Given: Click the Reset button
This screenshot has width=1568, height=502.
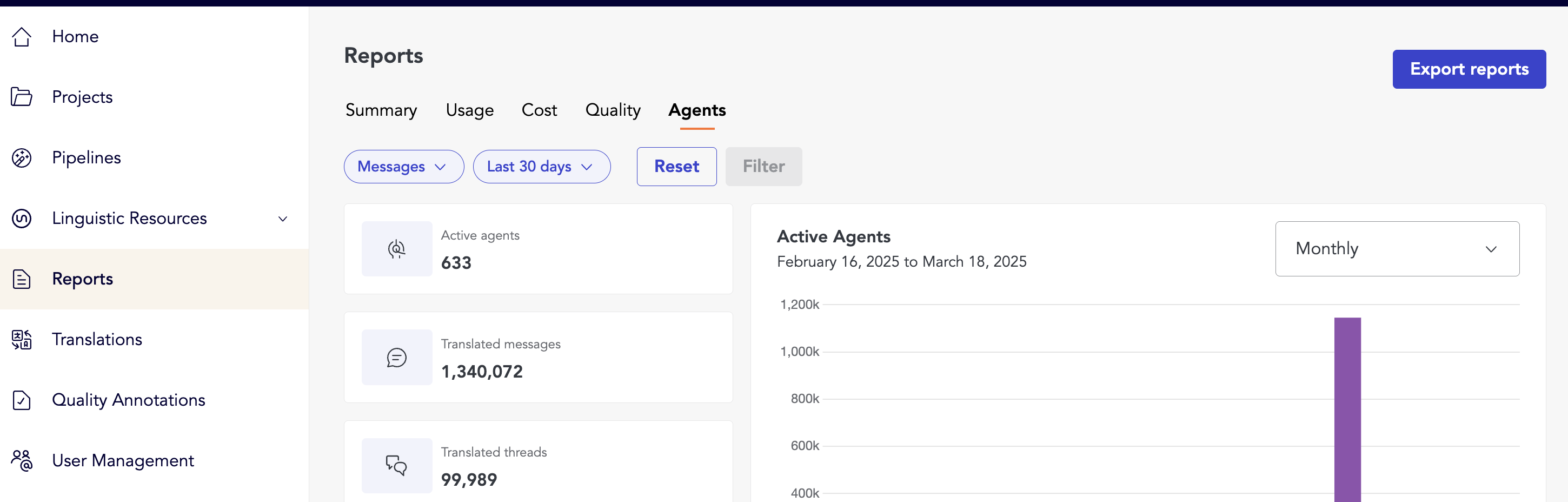Looking at the screenshot, I should pos(676,166).
